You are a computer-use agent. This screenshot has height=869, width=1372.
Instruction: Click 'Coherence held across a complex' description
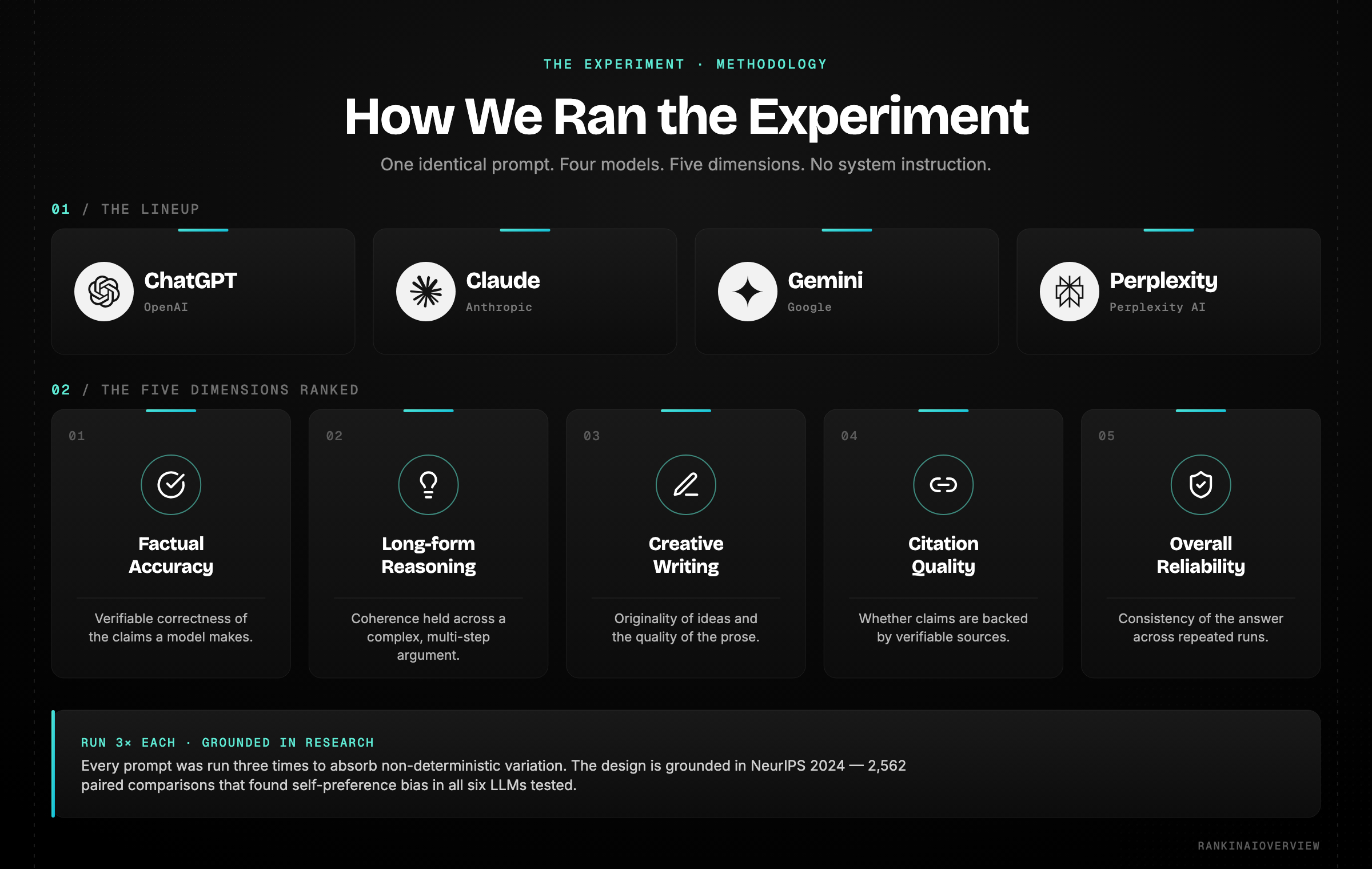428,637
